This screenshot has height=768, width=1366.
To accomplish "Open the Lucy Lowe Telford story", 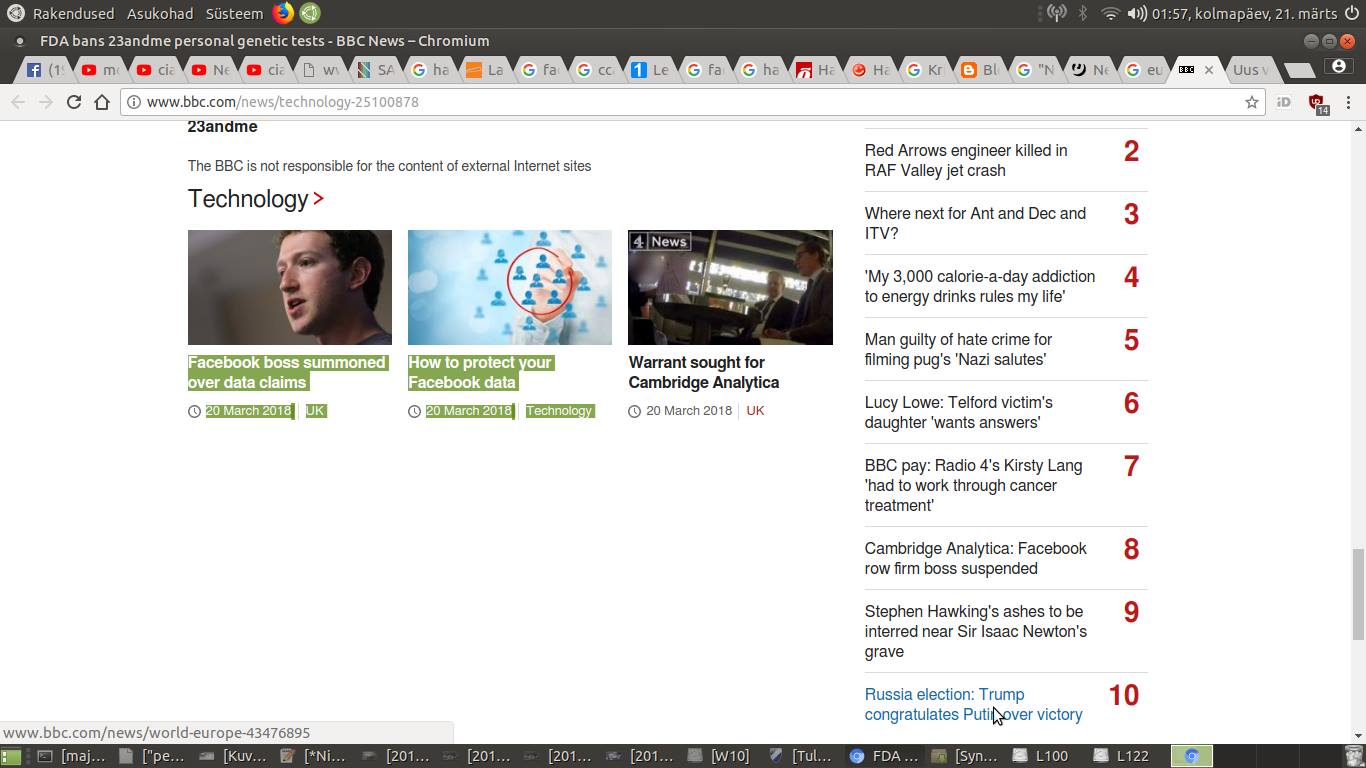I will tap(959, 412).
